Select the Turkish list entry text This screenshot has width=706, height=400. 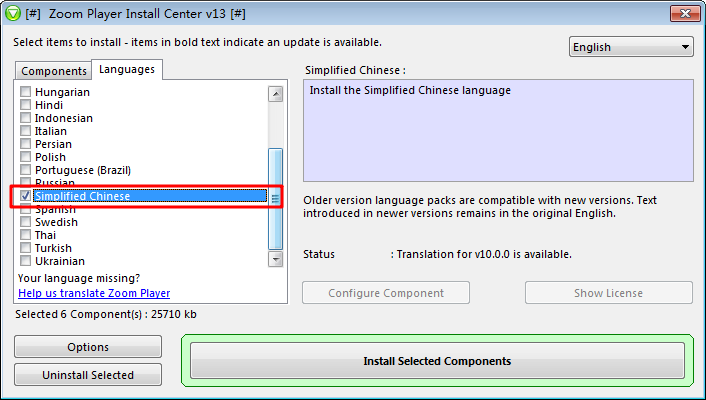(x=53, y=248)
